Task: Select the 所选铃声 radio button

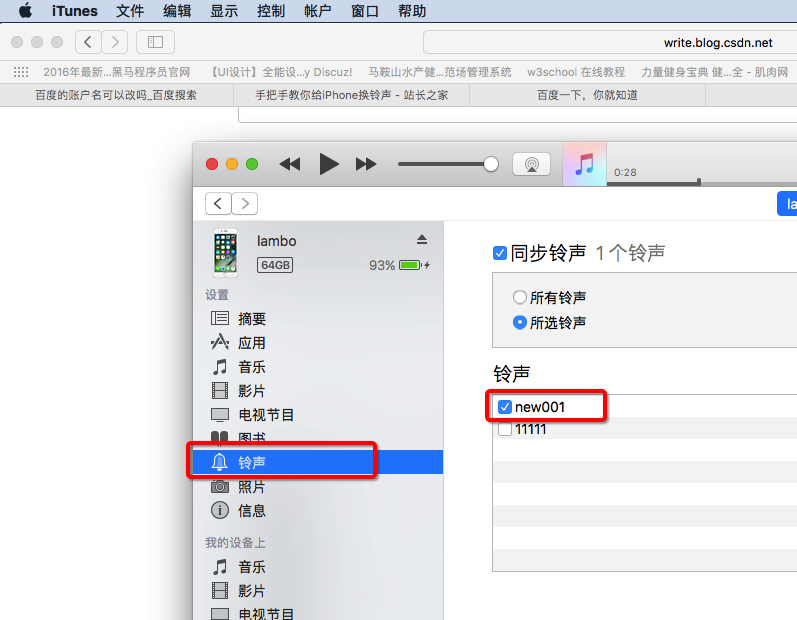Action: tap(519, 322)
